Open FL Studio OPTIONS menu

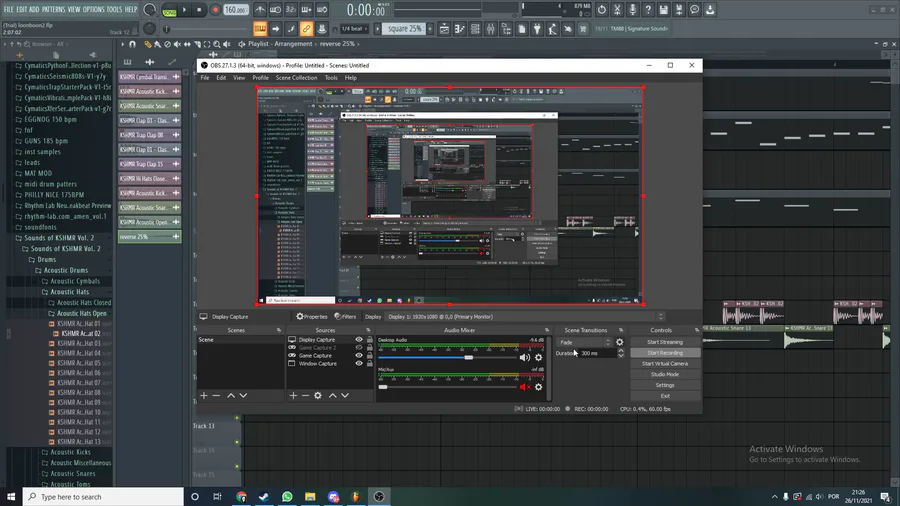click(x=94, y=9)
